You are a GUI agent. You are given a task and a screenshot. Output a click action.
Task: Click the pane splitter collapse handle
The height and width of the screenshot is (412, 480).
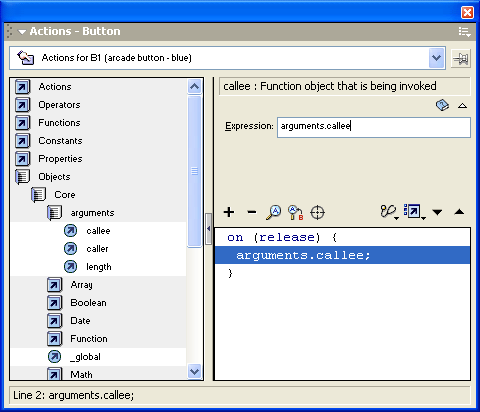(209, 229)
